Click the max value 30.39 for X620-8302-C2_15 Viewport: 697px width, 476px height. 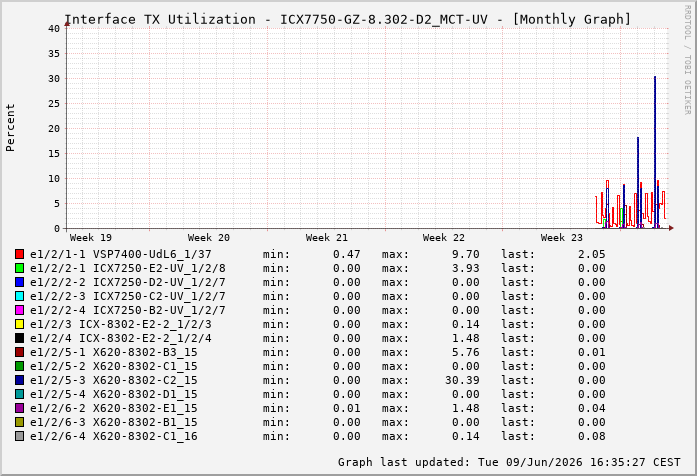tap(462, 380)
